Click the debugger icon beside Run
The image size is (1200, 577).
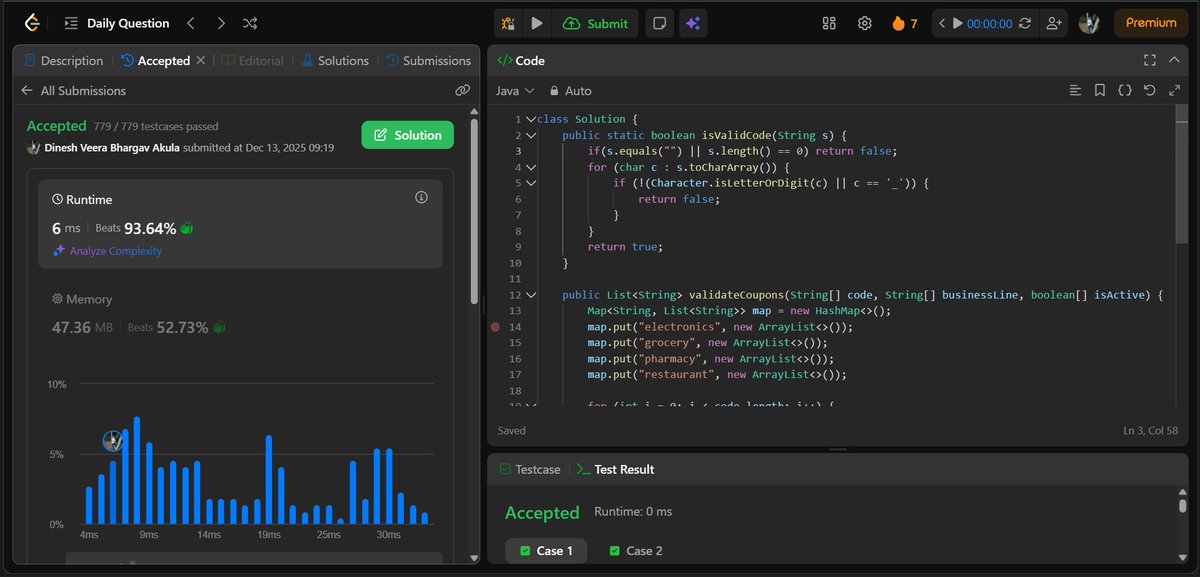(x=509, y=23)
